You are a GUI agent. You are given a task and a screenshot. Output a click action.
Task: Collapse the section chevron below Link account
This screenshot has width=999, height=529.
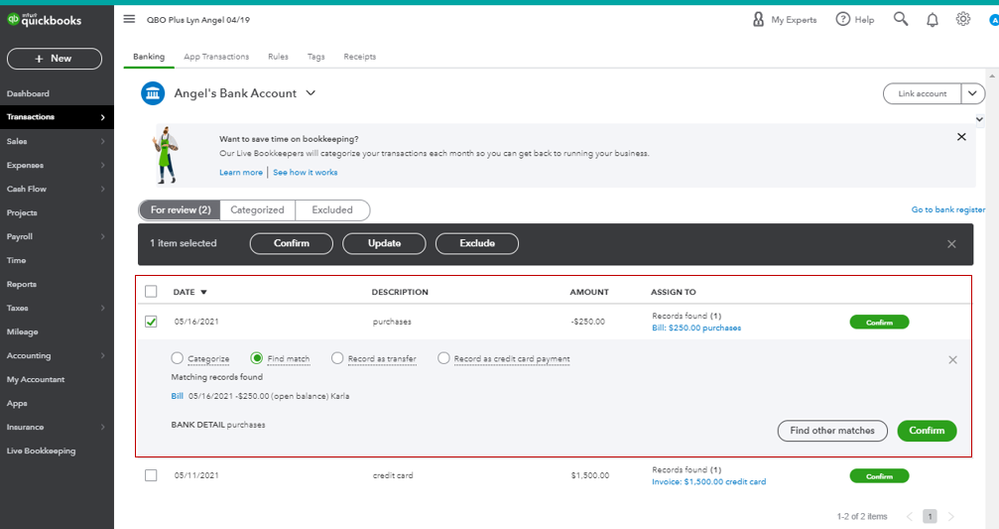tap(979, 119)
